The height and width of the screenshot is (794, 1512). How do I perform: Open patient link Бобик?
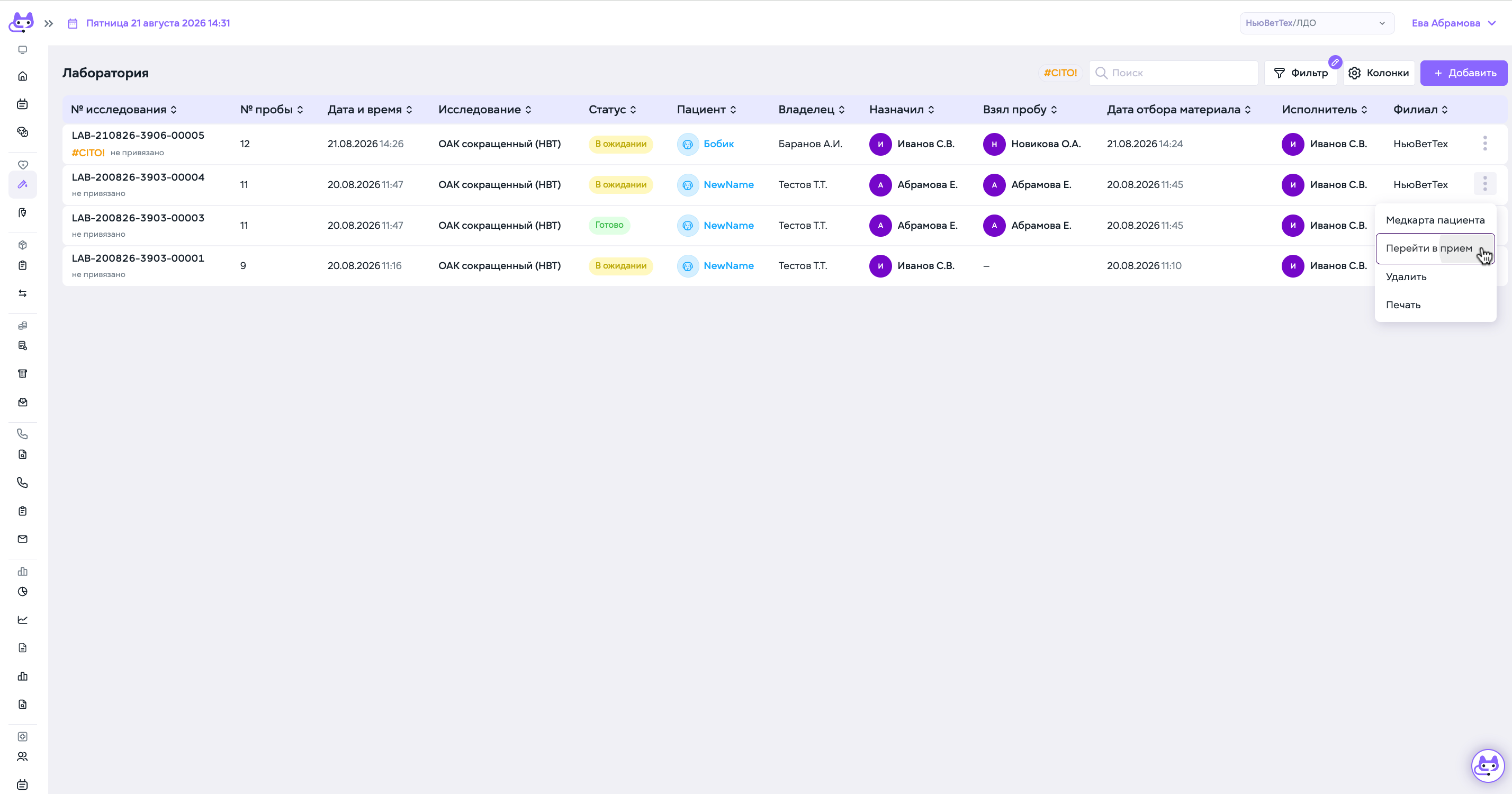coord(718,144)
